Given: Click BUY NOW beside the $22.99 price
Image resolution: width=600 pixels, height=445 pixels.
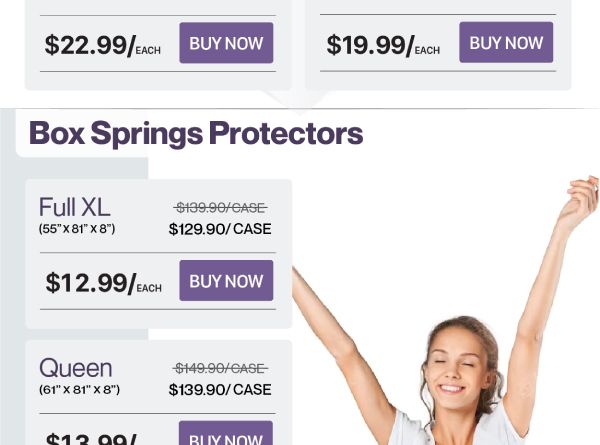Looking at the screenshot, I should tap(226, 43).
